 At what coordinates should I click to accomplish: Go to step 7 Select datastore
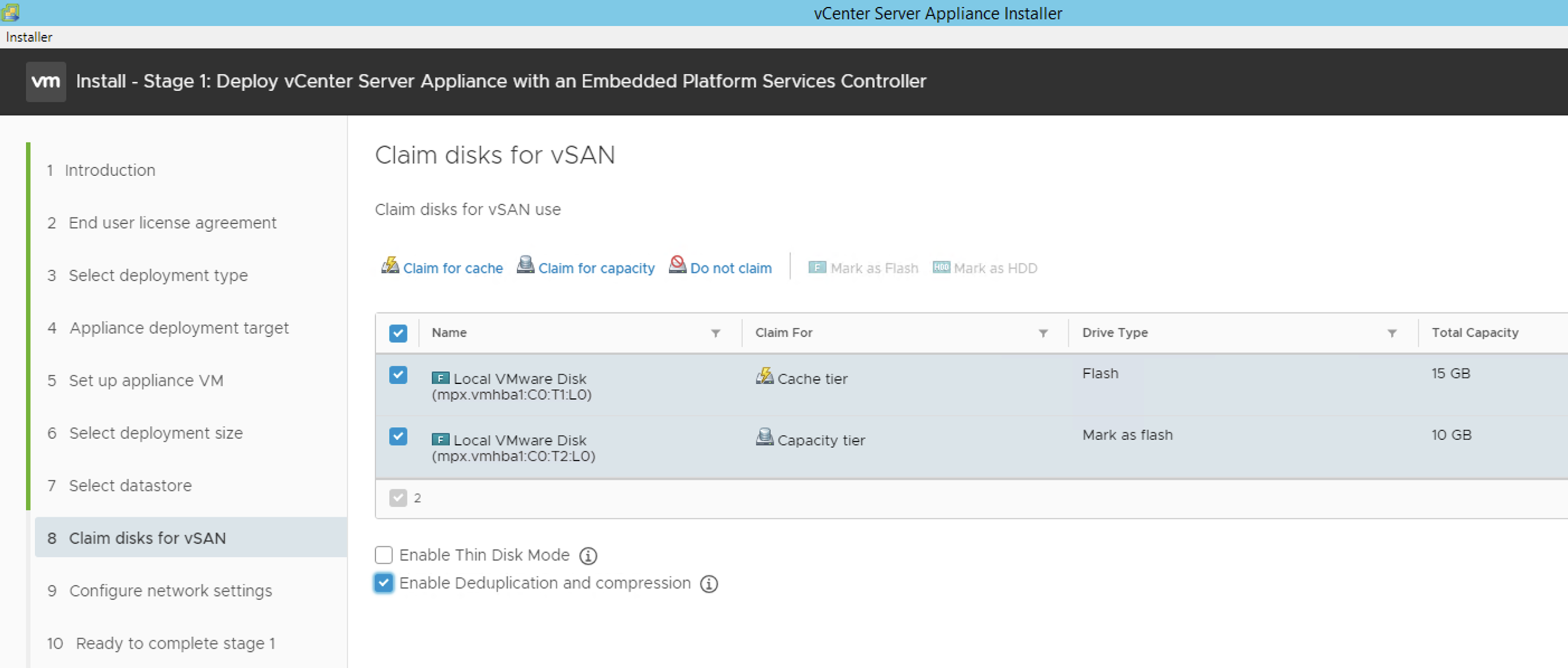click(120, 485)
